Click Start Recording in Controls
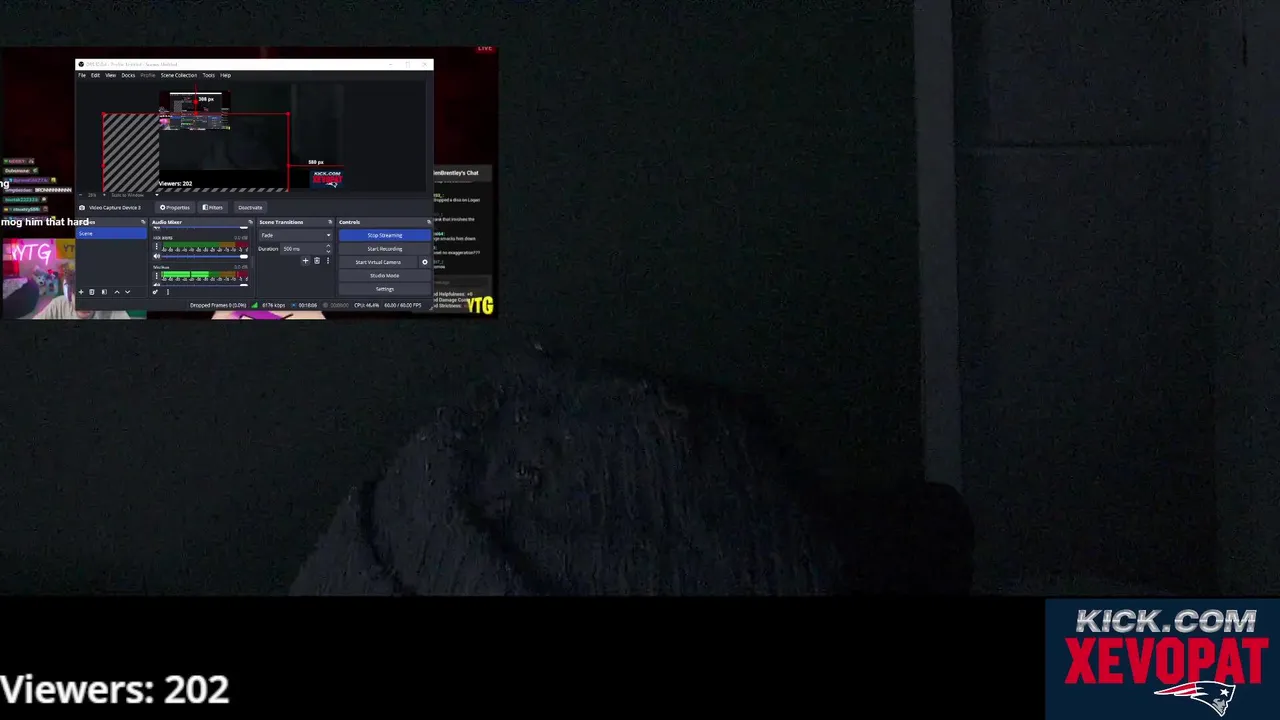The height and width of the screenshot is (720, 1280). (385, 249)
